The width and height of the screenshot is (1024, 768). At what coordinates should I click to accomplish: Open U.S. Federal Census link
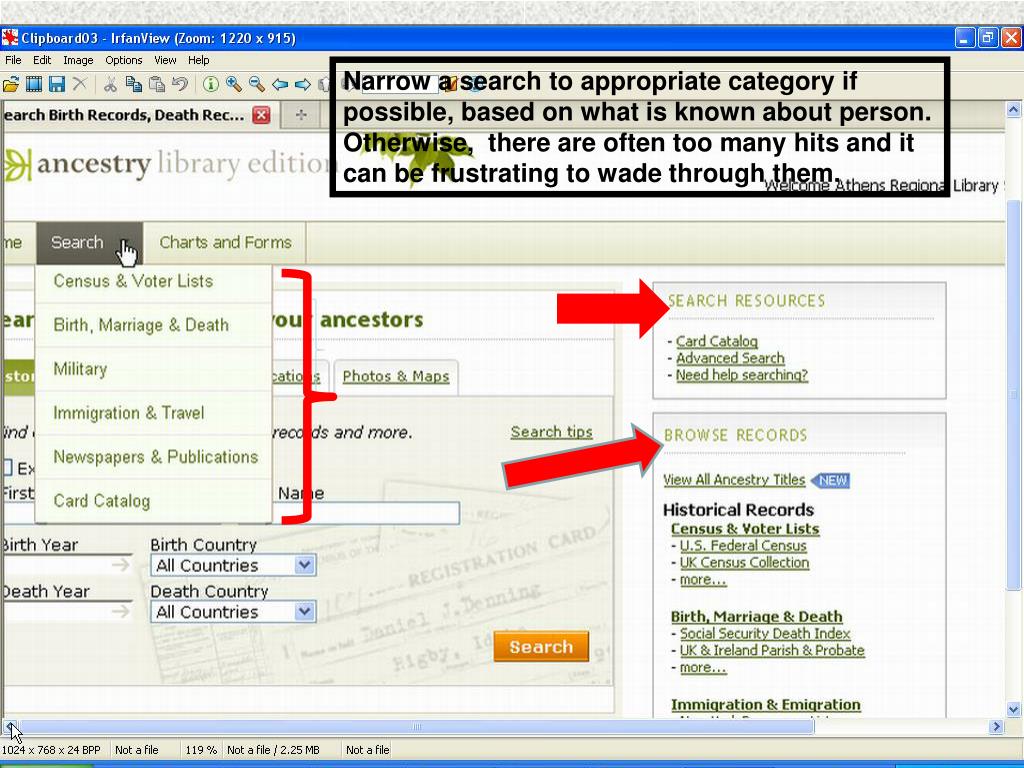click(743, 546)
